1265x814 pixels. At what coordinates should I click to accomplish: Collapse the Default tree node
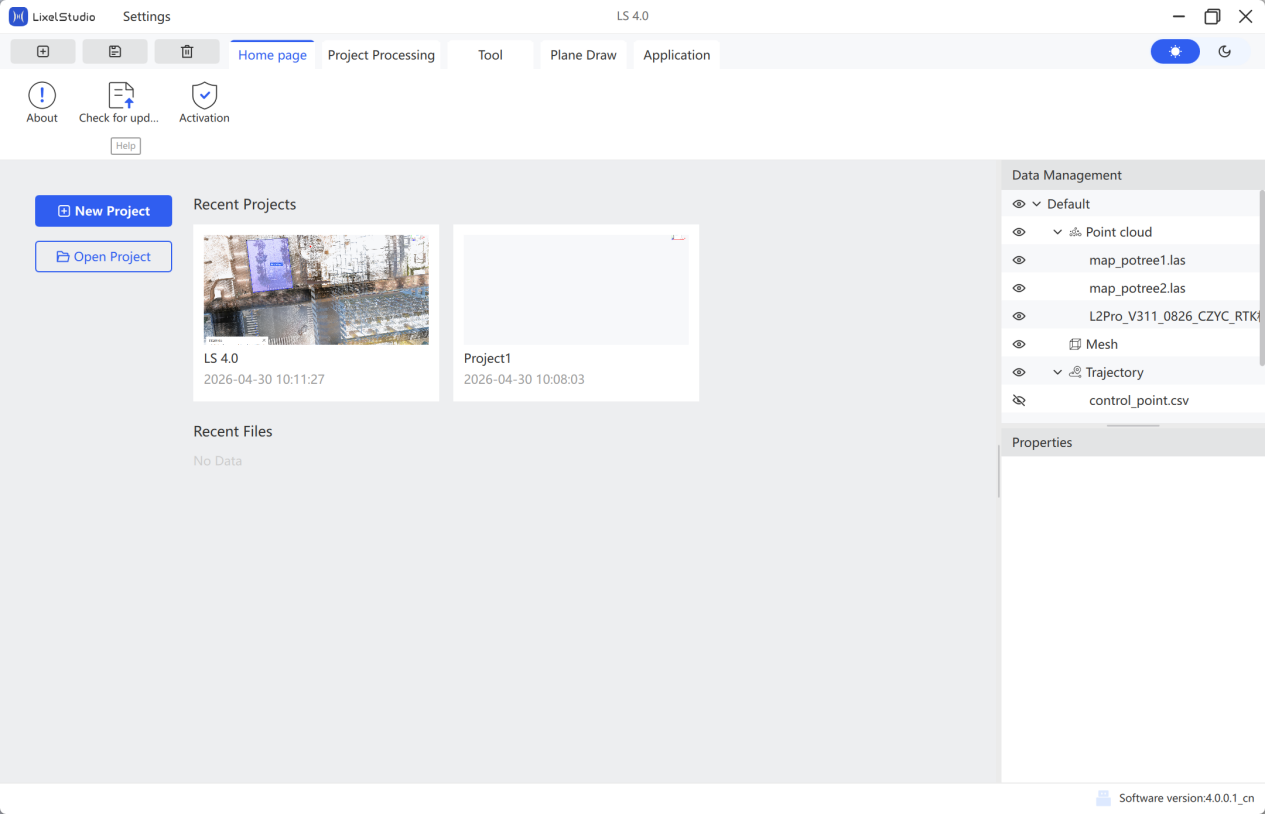click(x=1037, y=204)
